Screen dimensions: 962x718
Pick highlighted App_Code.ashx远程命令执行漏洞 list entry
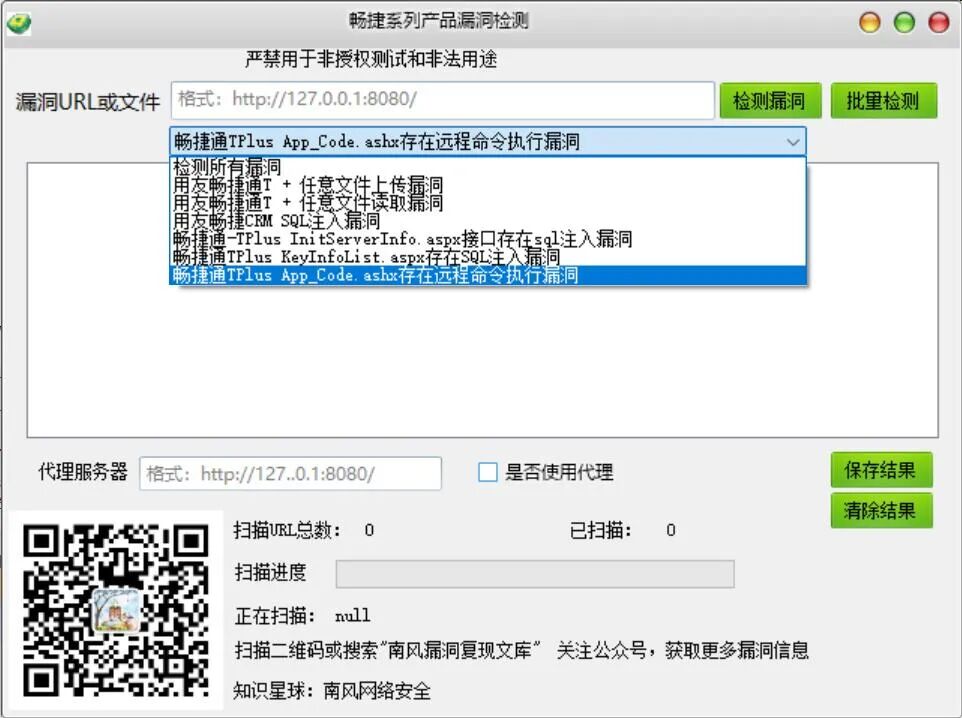click(488, 275)
